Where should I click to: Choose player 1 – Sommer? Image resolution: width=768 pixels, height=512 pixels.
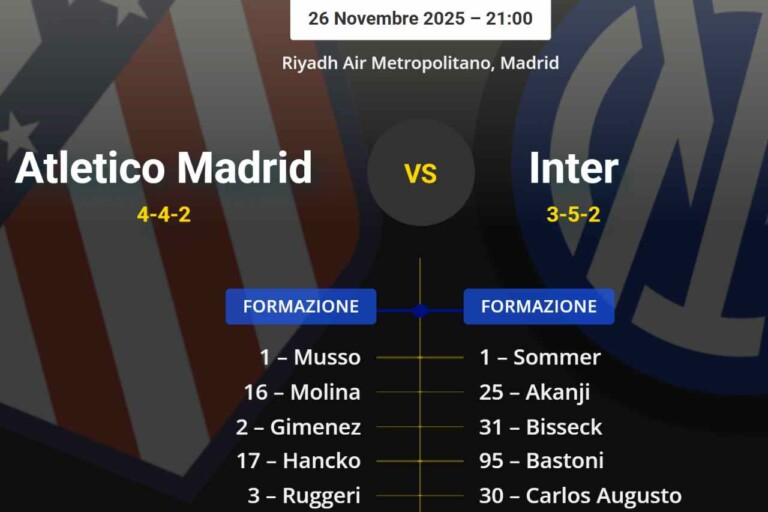[540, 357]
